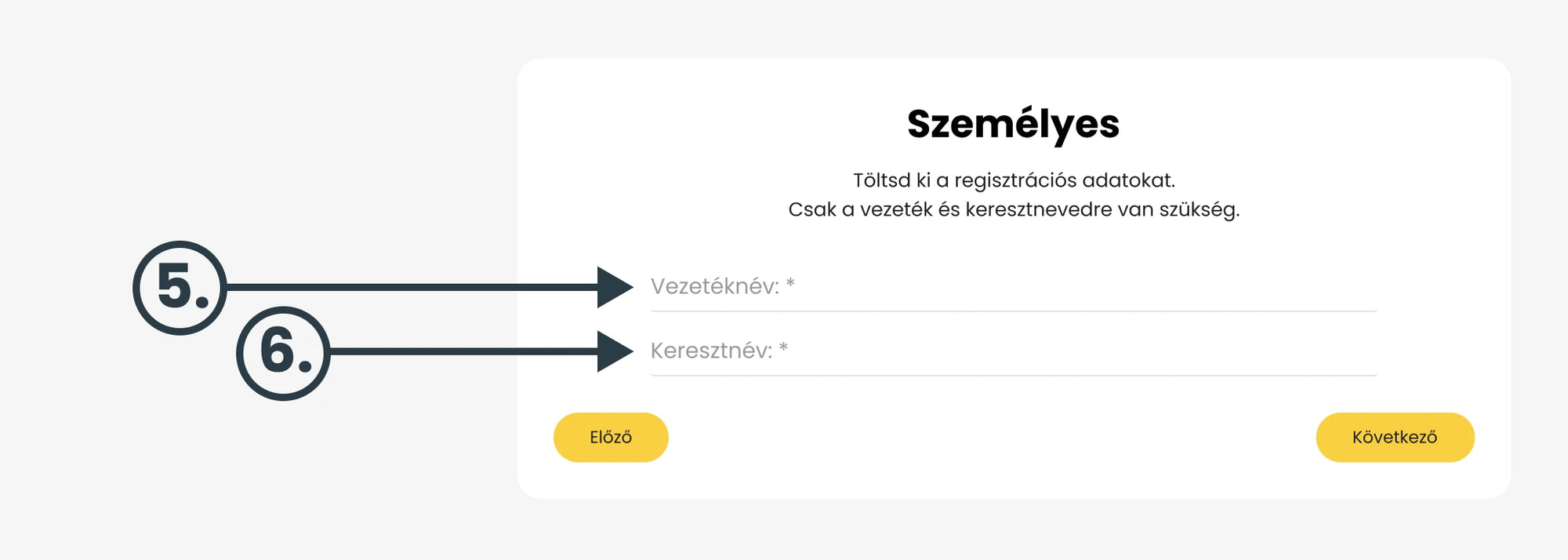Click the underline beneath the Vezetéknév field
Screen dimensions: 1568x560
pyautogui.click(x=1013, y=311)
